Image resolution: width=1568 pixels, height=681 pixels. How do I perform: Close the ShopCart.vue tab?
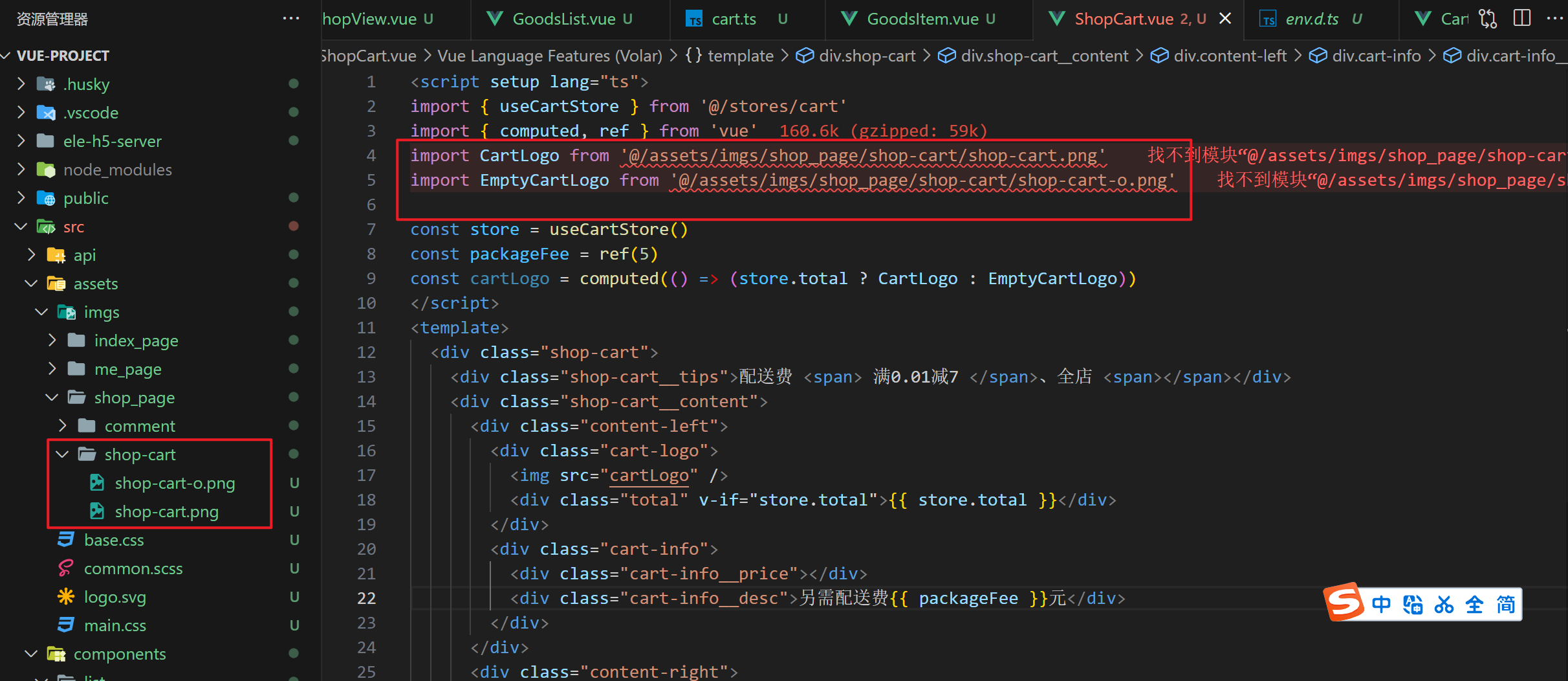(1225, 19)
